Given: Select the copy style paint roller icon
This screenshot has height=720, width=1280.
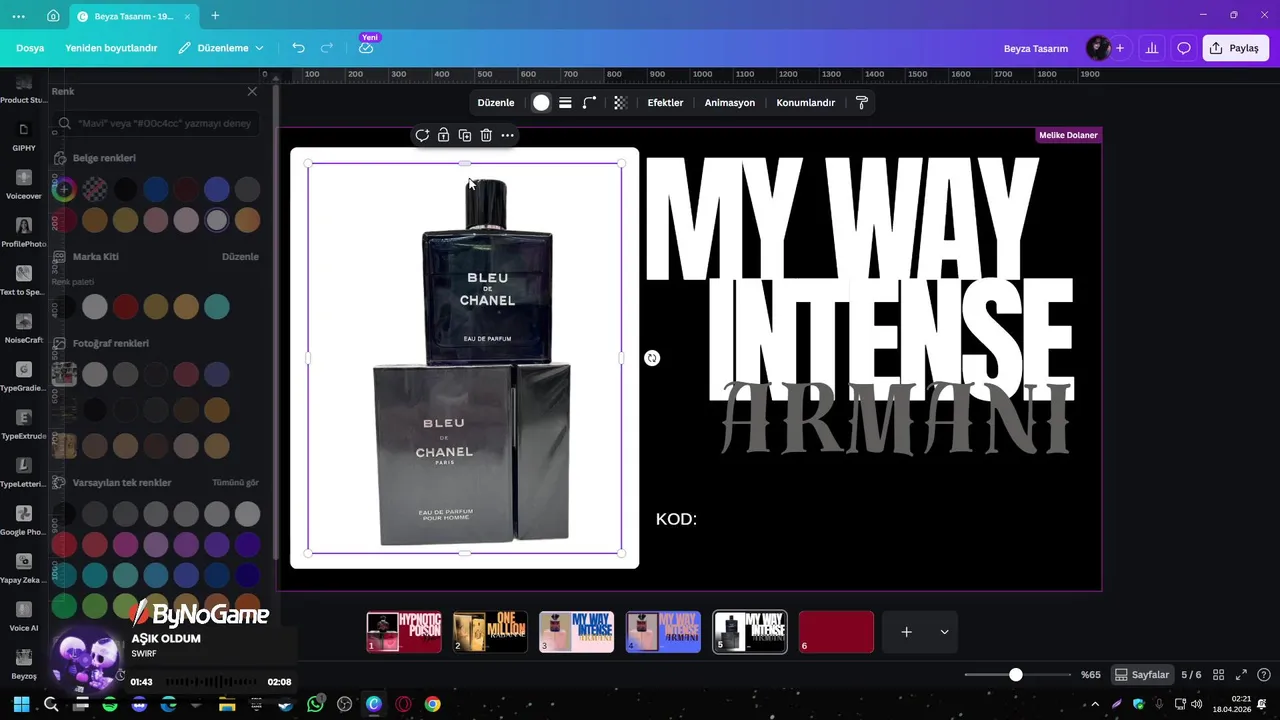Looking at the screenshot, I should [862, 103].
